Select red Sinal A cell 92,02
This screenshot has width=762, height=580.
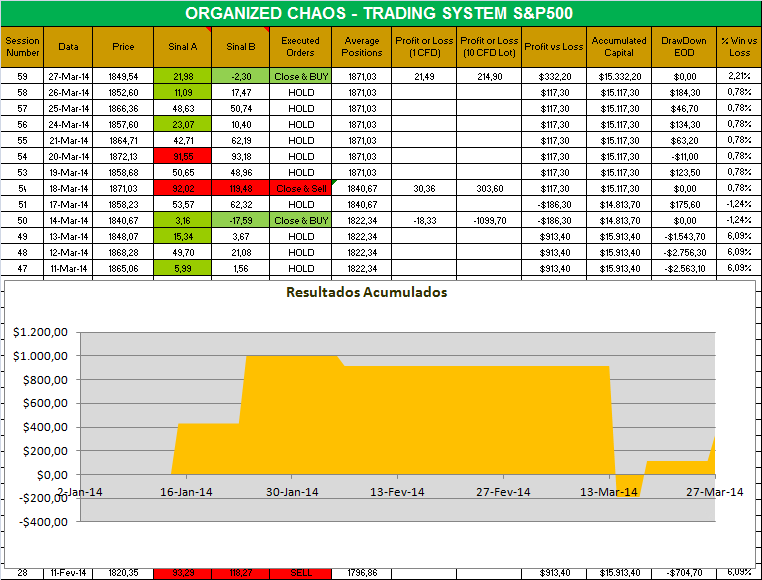183,189
